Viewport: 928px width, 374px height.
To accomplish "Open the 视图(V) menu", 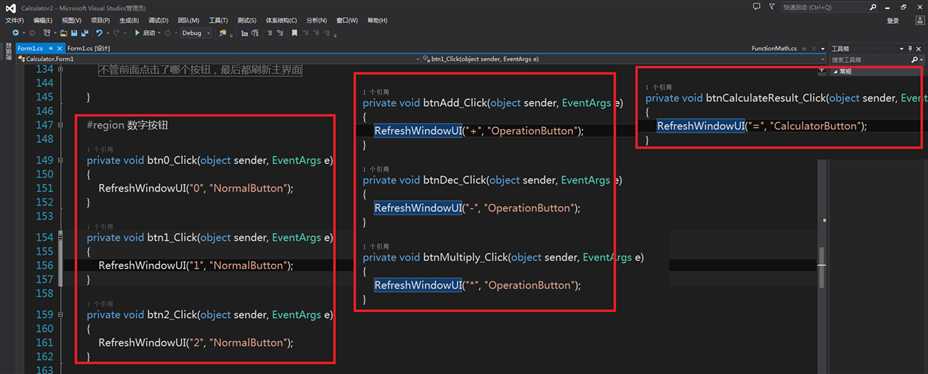I will click(72, 20).
